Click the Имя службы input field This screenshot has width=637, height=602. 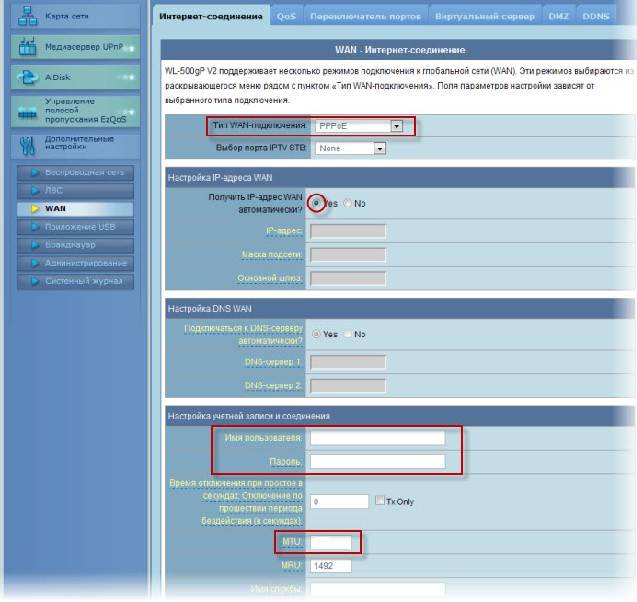click(x=377, y=589)
